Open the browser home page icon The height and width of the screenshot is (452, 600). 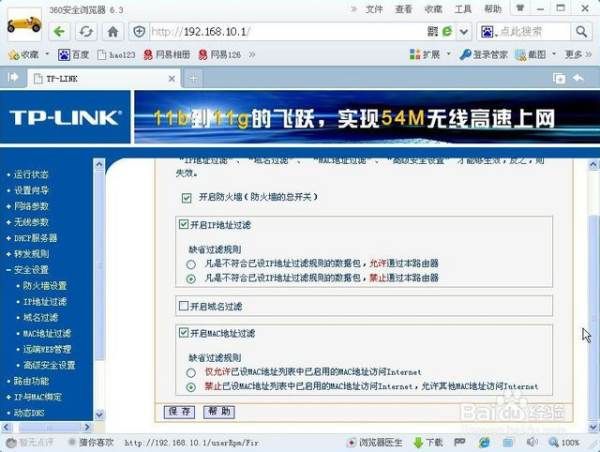point(113,31)
